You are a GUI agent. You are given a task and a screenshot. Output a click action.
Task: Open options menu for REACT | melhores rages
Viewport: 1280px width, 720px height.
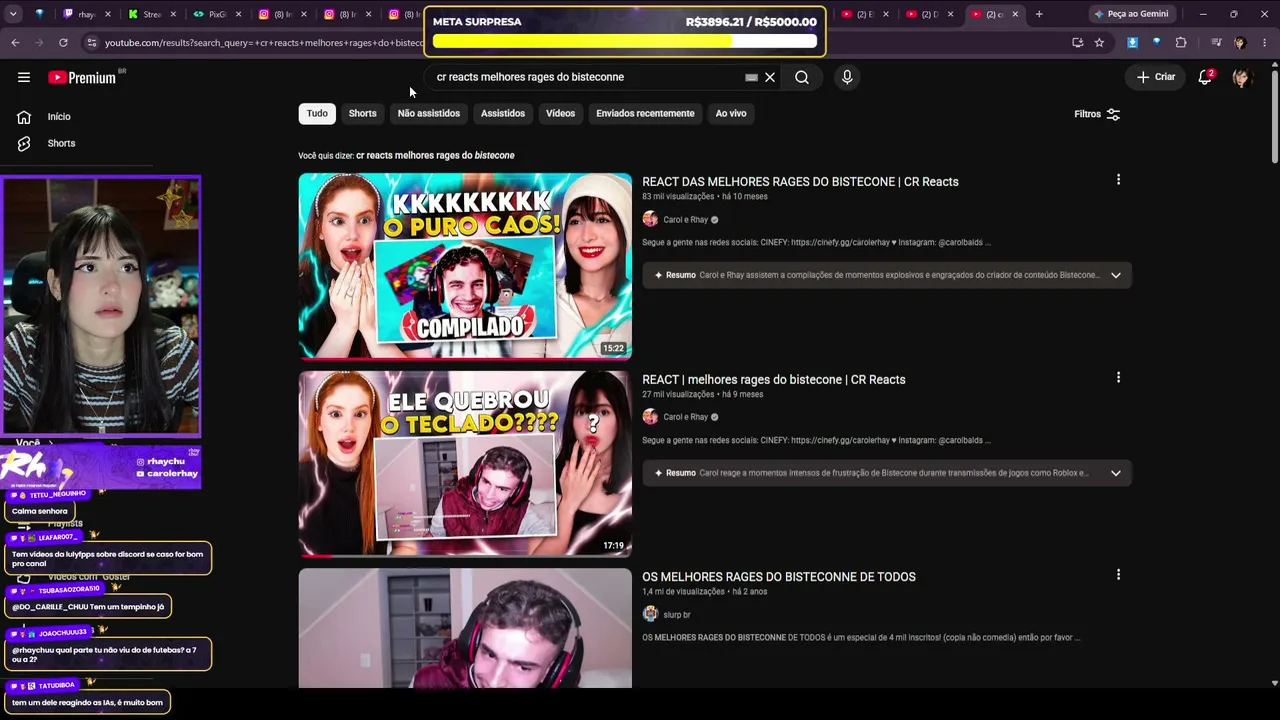(x=1118, y=378)
